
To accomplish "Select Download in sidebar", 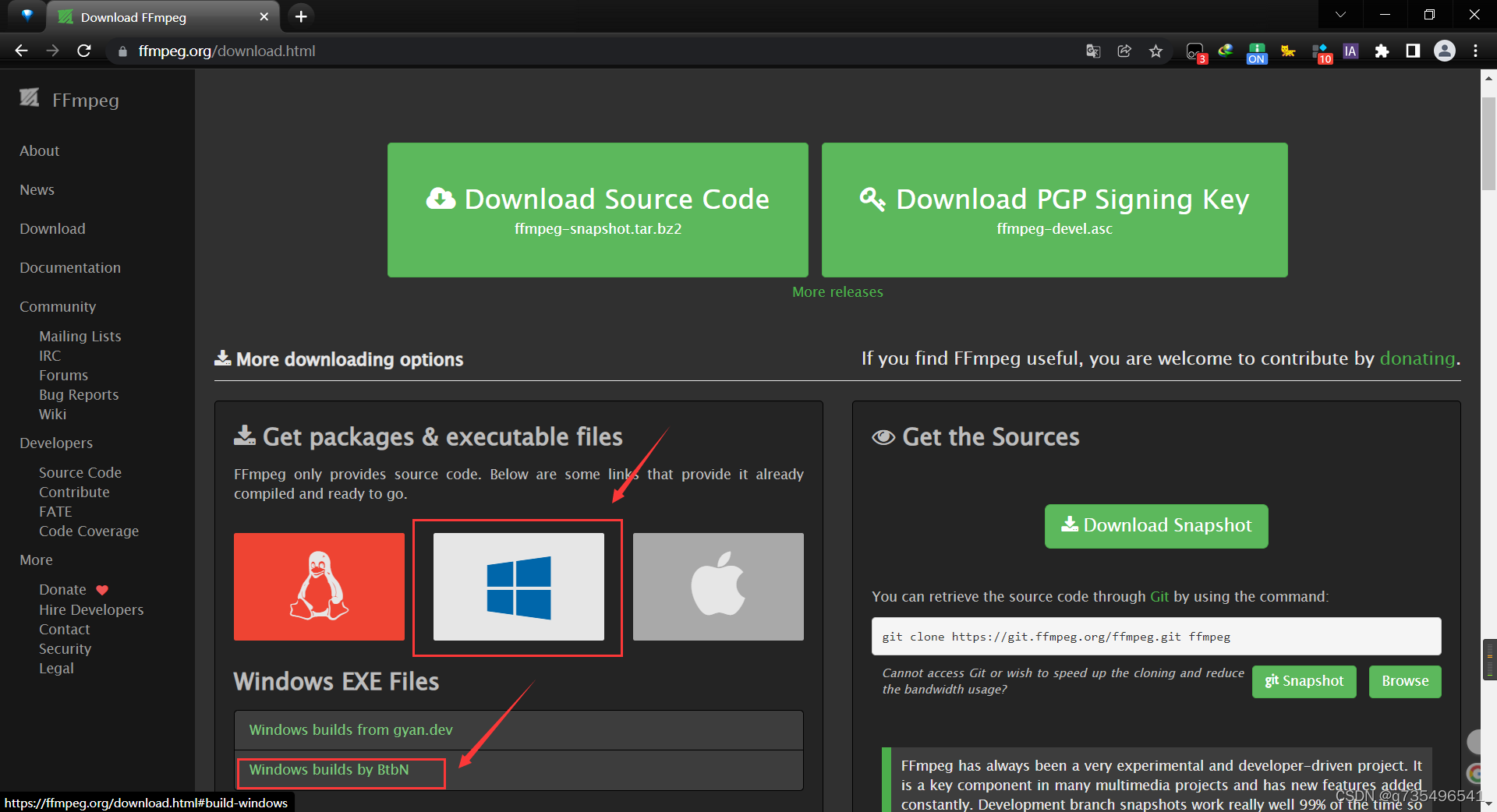I will coord(52,229).
